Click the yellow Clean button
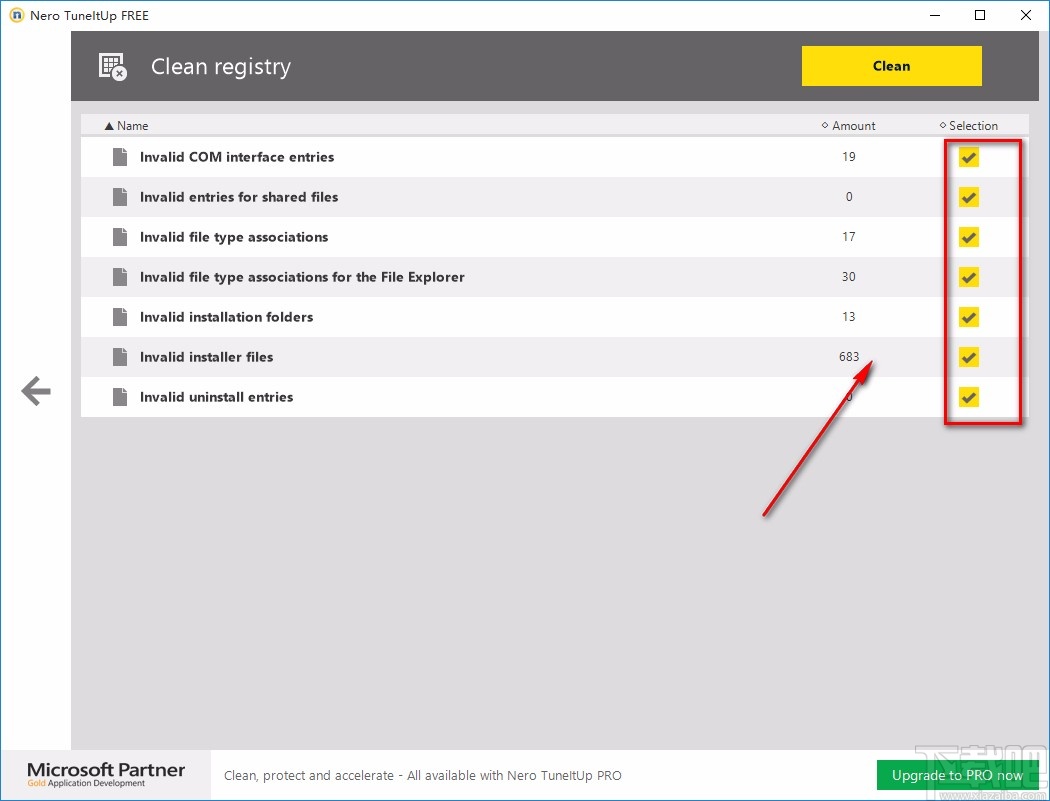The height and width of the screenshot is (801, 1050). (x=891, y=66)
